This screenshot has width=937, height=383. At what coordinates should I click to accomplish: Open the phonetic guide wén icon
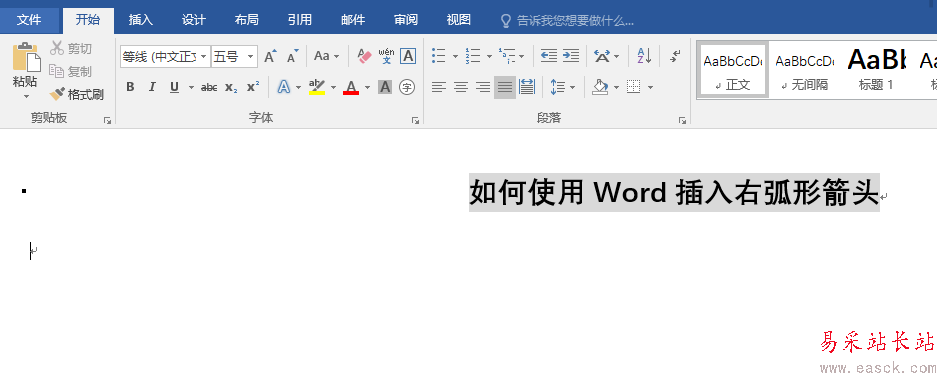387,57
